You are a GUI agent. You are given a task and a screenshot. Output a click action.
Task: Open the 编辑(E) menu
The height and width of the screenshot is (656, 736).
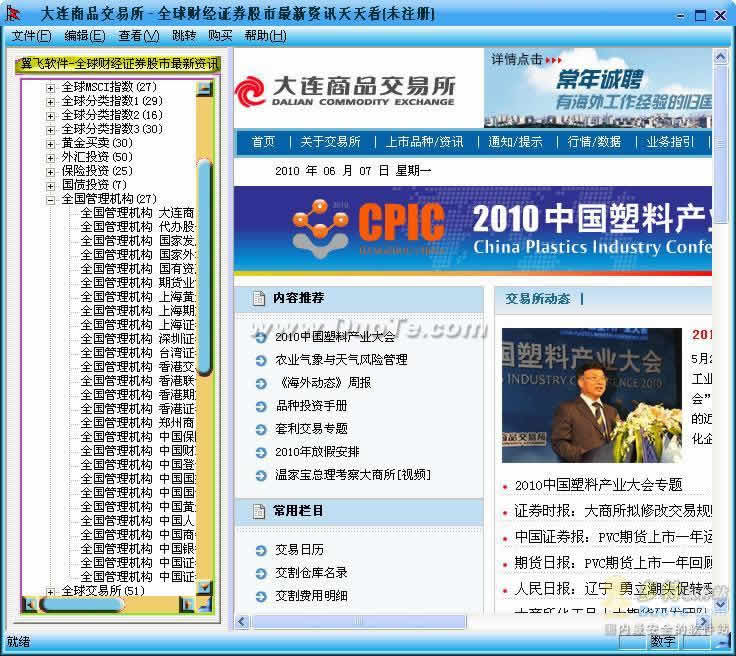click(84, 36)
